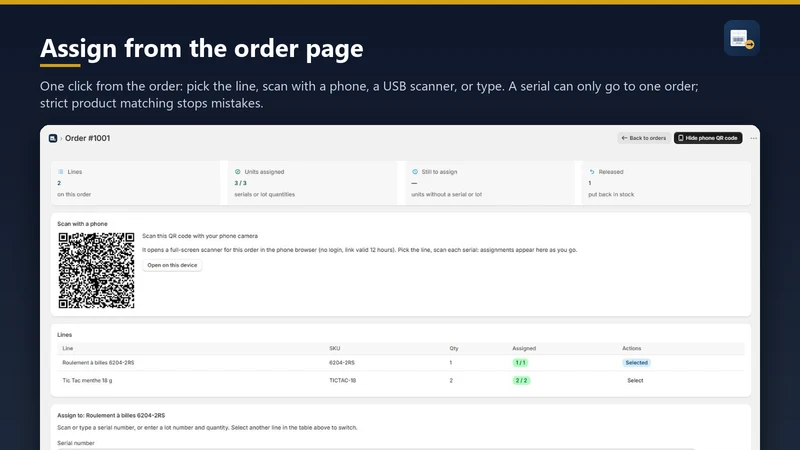Click Hide phone QR code button
800x450 pixels.
click(708, 138)
